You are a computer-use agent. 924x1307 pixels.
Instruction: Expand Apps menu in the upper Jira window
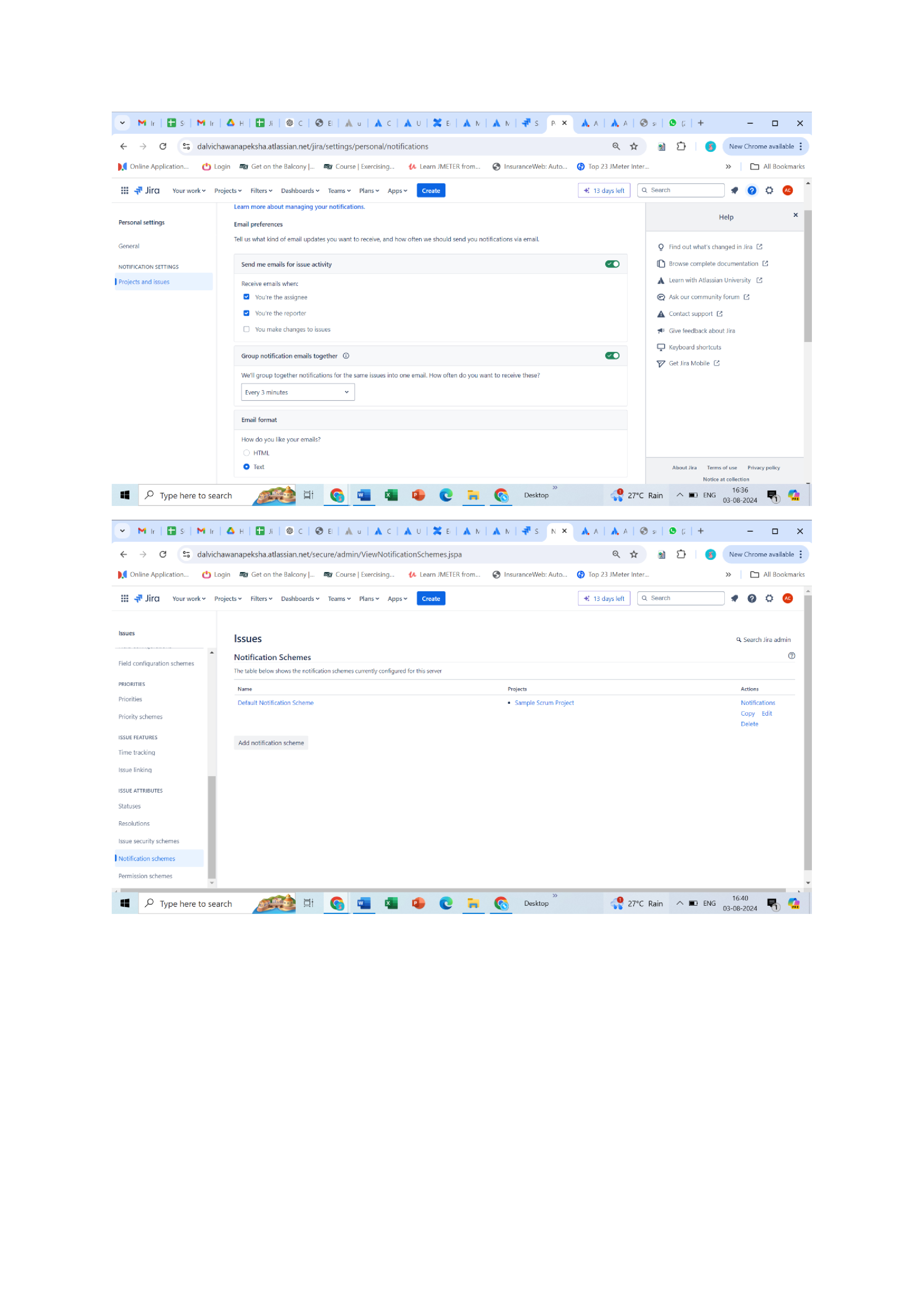[x=397, y=191]
